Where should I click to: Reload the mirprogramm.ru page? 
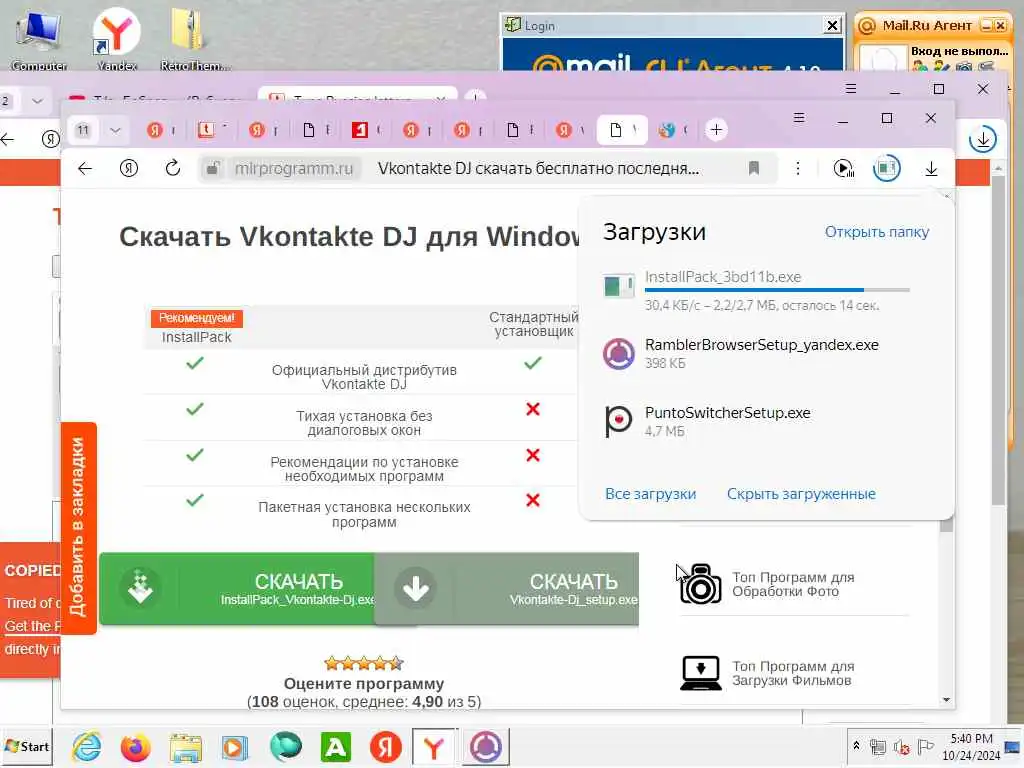[172, 168]
